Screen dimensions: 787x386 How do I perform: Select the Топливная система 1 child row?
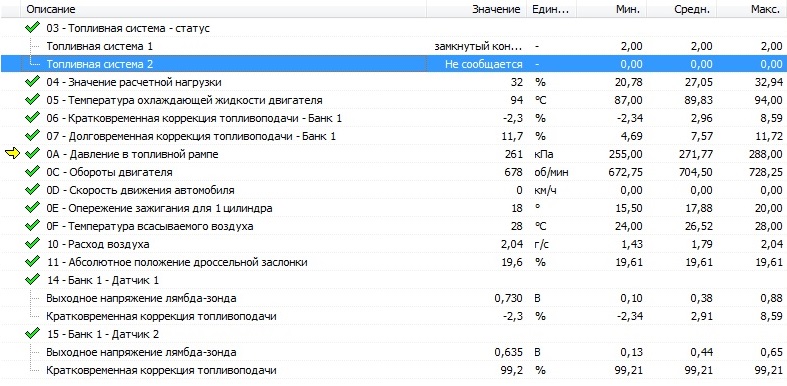click(x=394, y=46)
